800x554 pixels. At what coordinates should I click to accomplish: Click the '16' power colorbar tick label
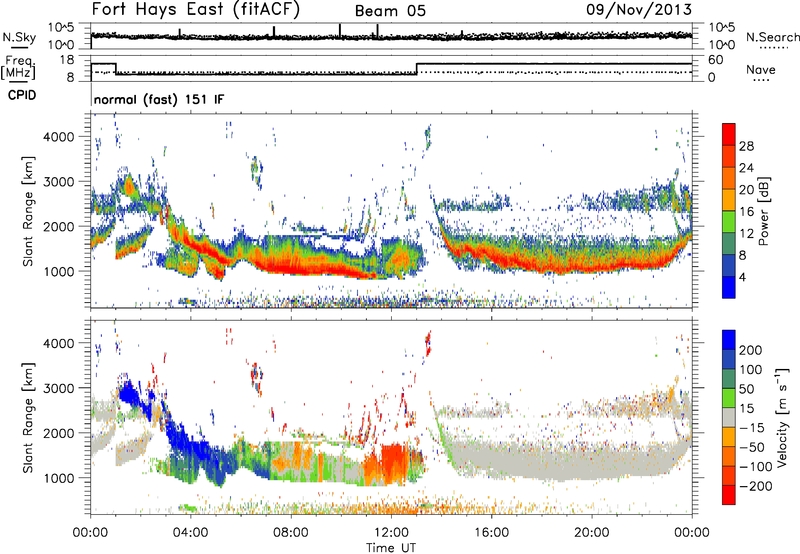pyautogui.click(x=746, y=212)
